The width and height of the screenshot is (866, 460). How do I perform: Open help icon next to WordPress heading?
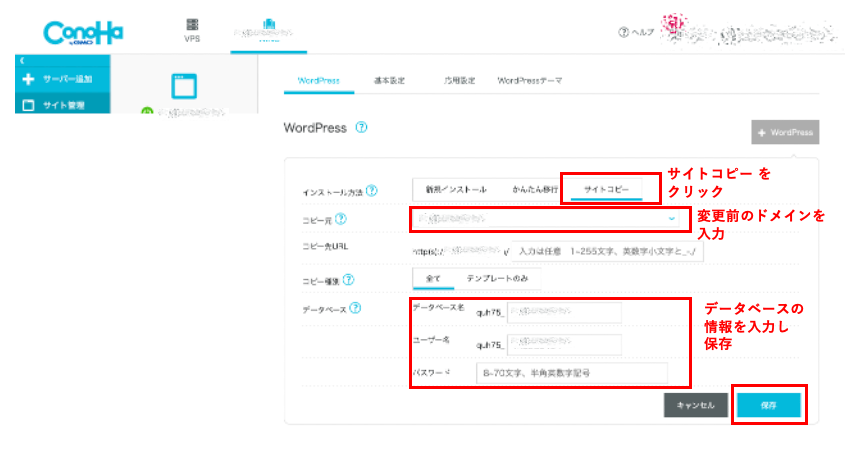pyautogui.click(x=361, y=128)
